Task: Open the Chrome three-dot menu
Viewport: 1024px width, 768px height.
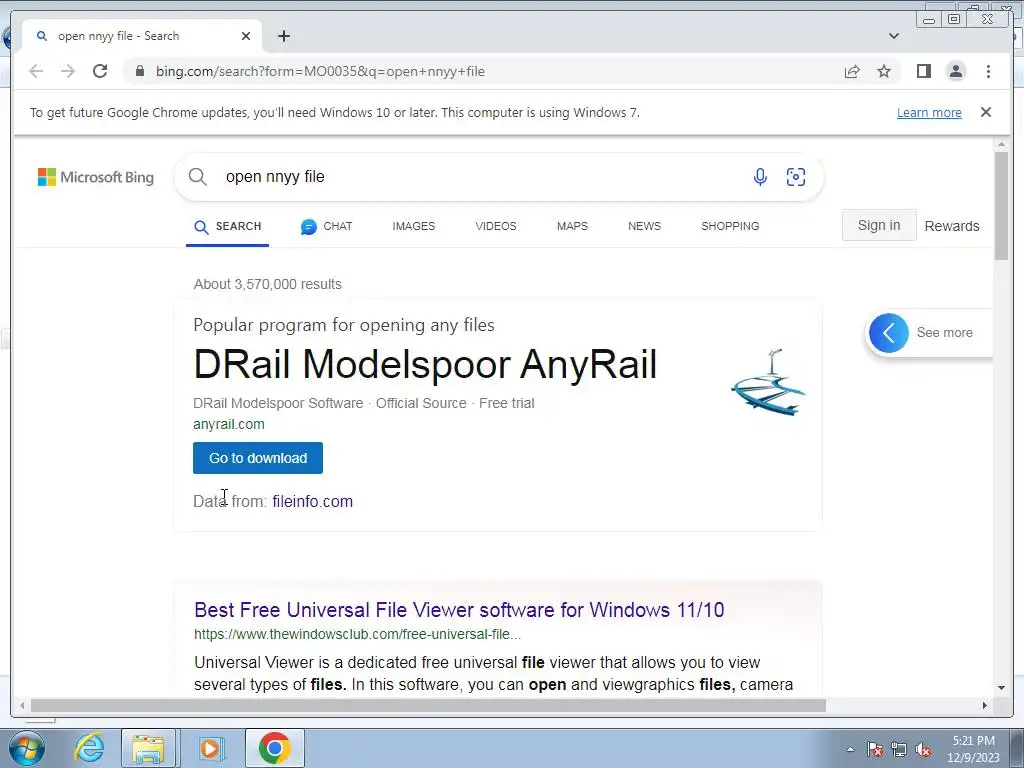Action: coord(988,71)
